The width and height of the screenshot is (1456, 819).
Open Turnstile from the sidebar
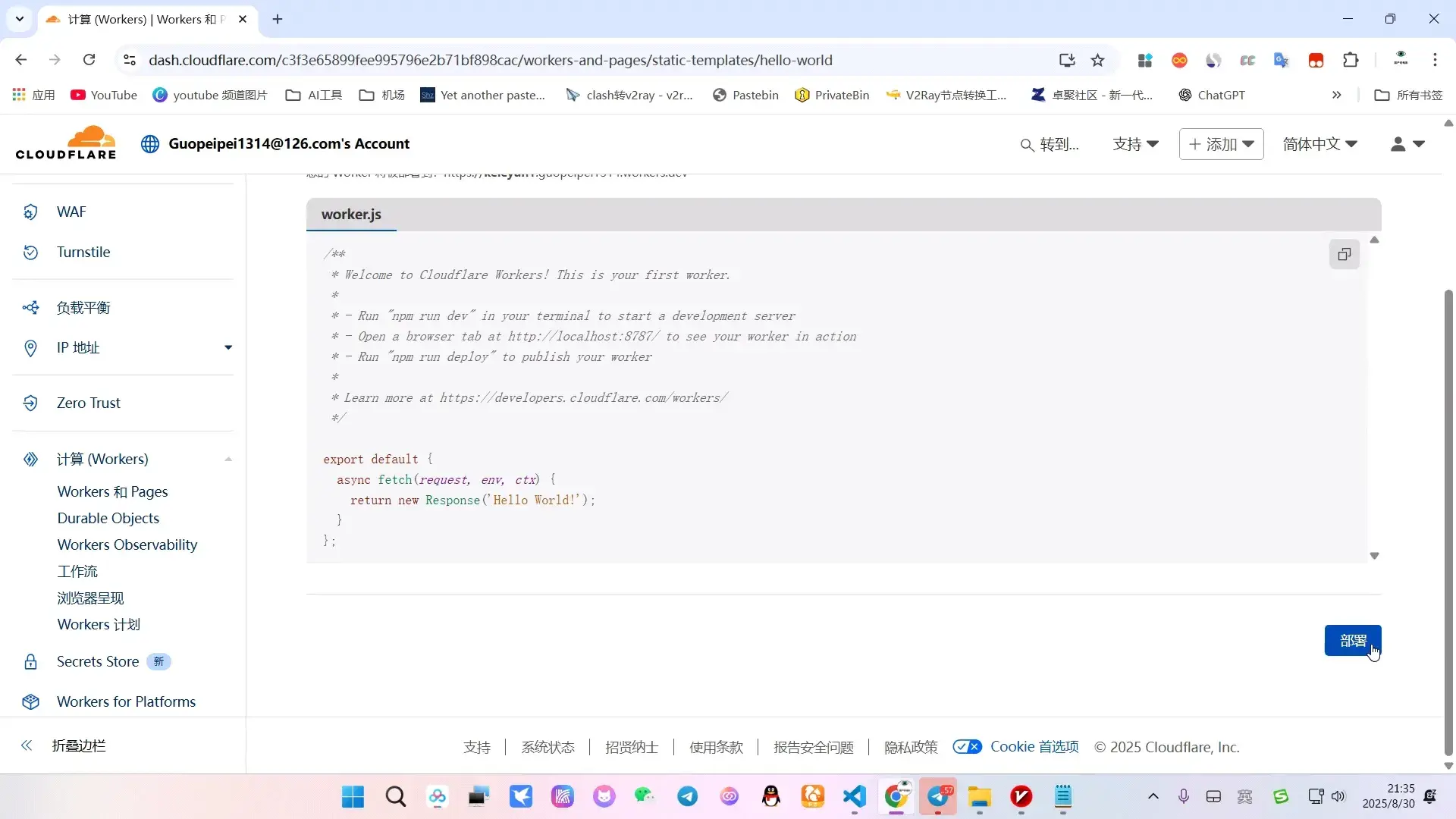pos(83,253)
